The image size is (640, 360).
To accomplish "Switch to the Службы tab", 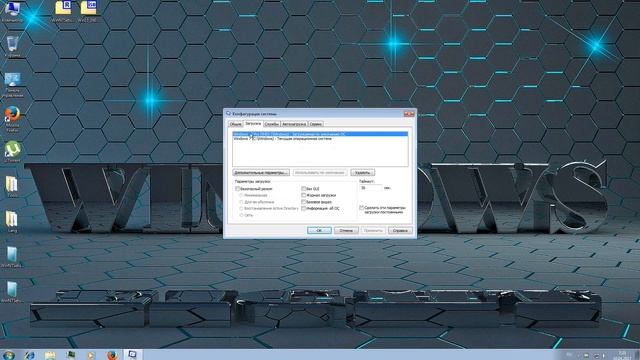I will 271,124.
